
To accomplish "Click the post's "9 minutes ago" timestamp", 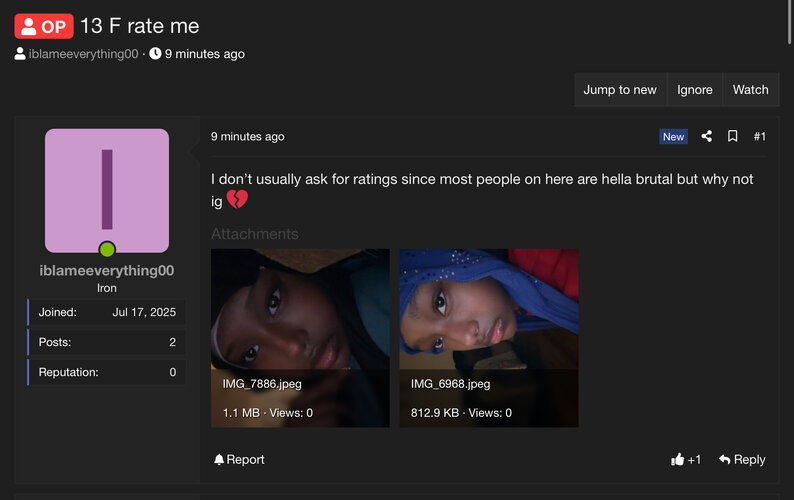I will coord(247,137).
